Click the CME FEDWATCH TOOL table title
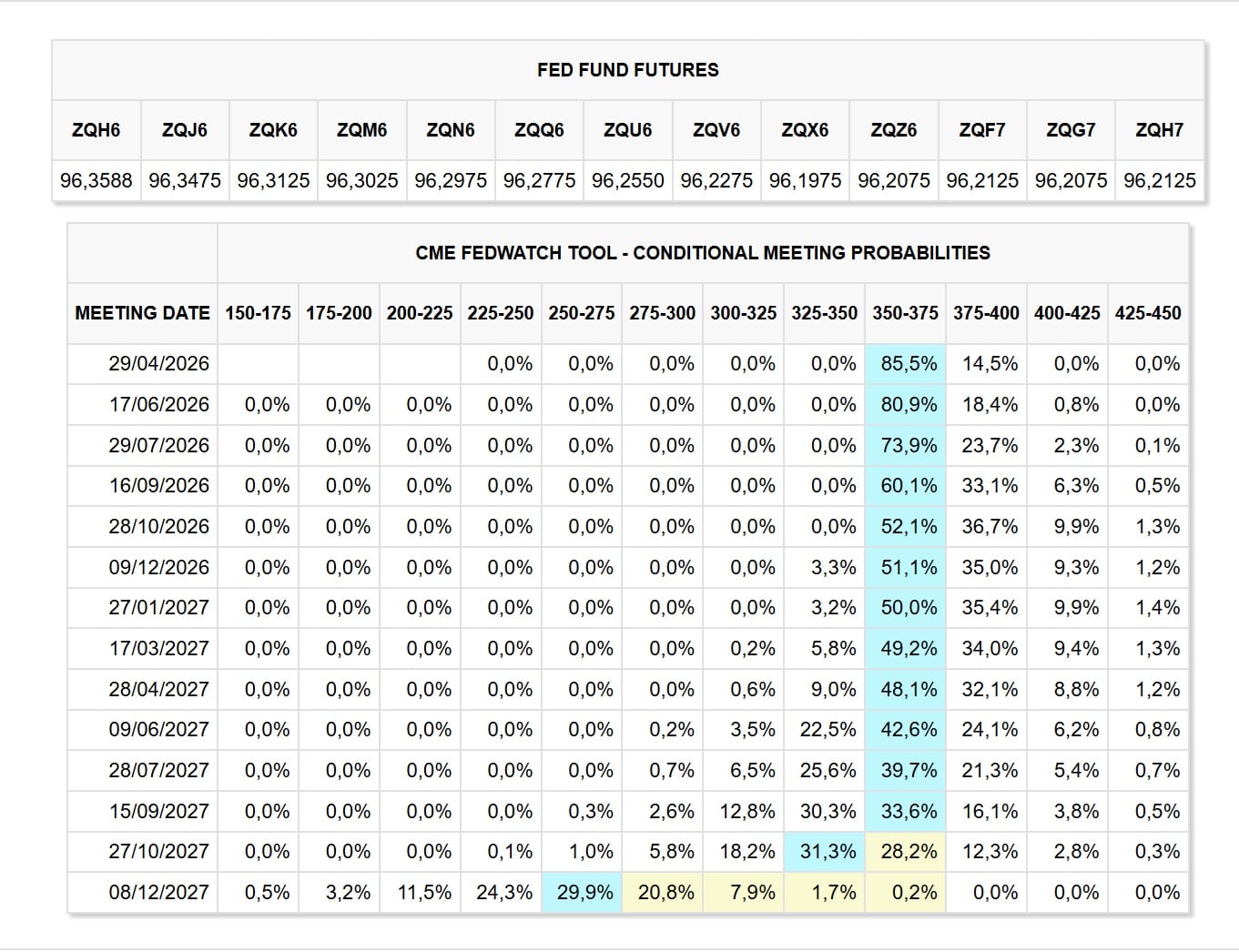The height and width of the screenshot is (952, 1239). (702, 253)
